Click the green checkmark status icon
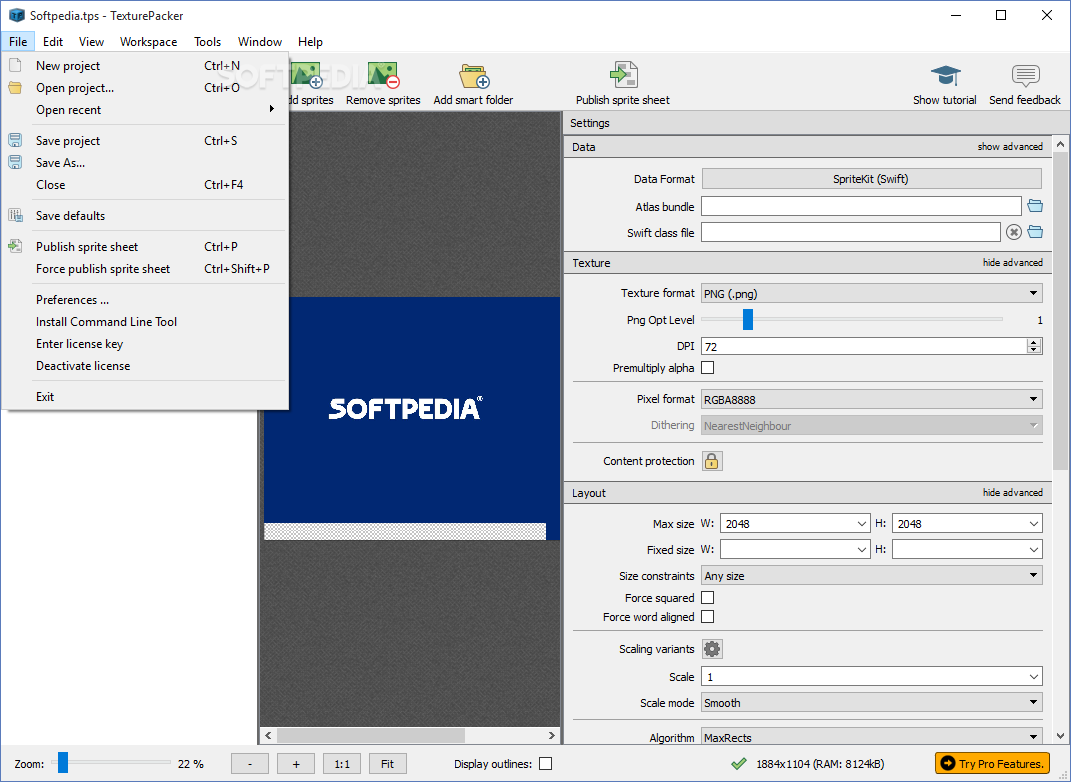Viewport: 1071px width, 782px height. pos(738,764)
